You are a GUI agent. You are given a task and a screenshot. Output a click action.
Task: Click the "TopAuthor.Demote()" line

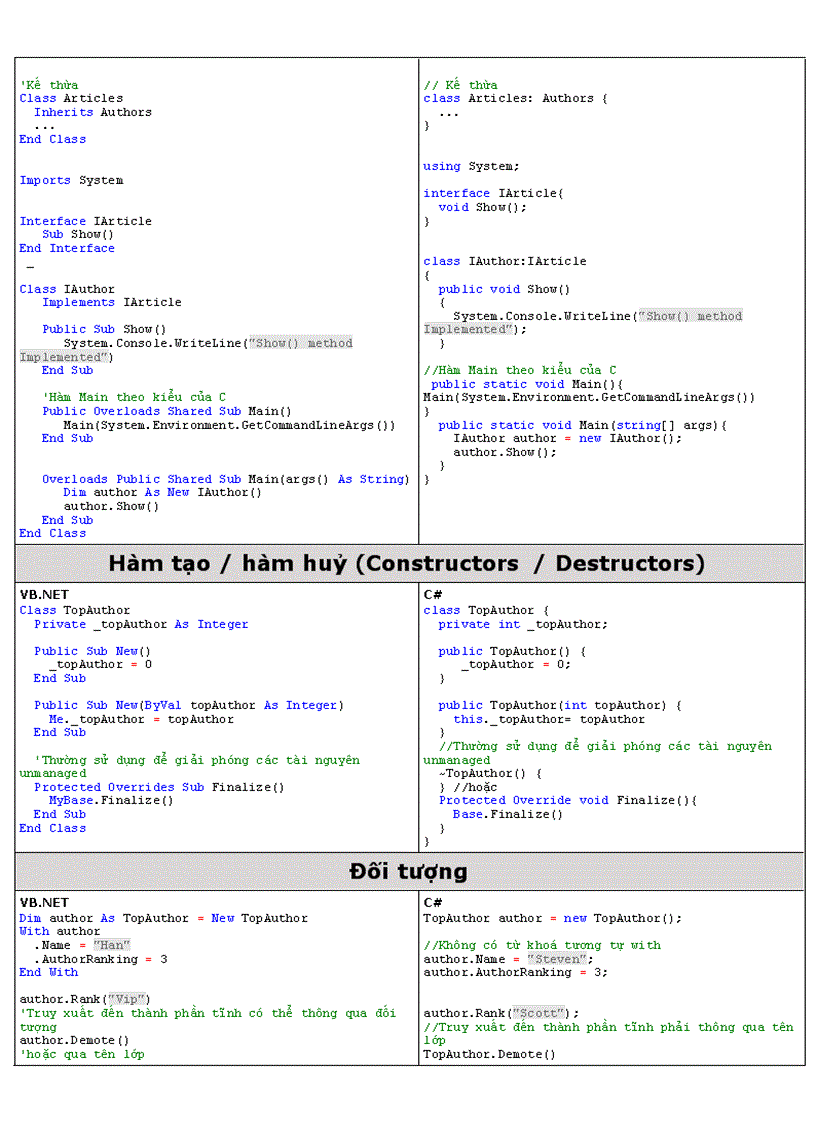tap(489, 1054)
